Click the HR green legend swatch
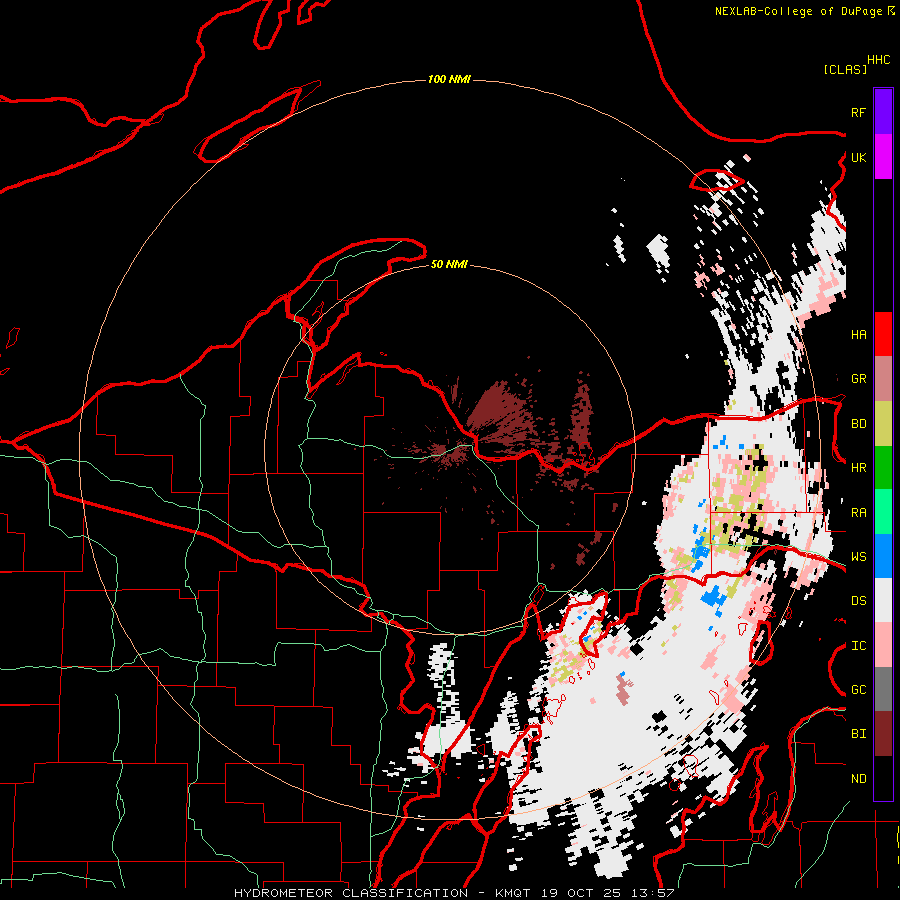The width and height of the screenshot is (900, 900). point(883,467)
